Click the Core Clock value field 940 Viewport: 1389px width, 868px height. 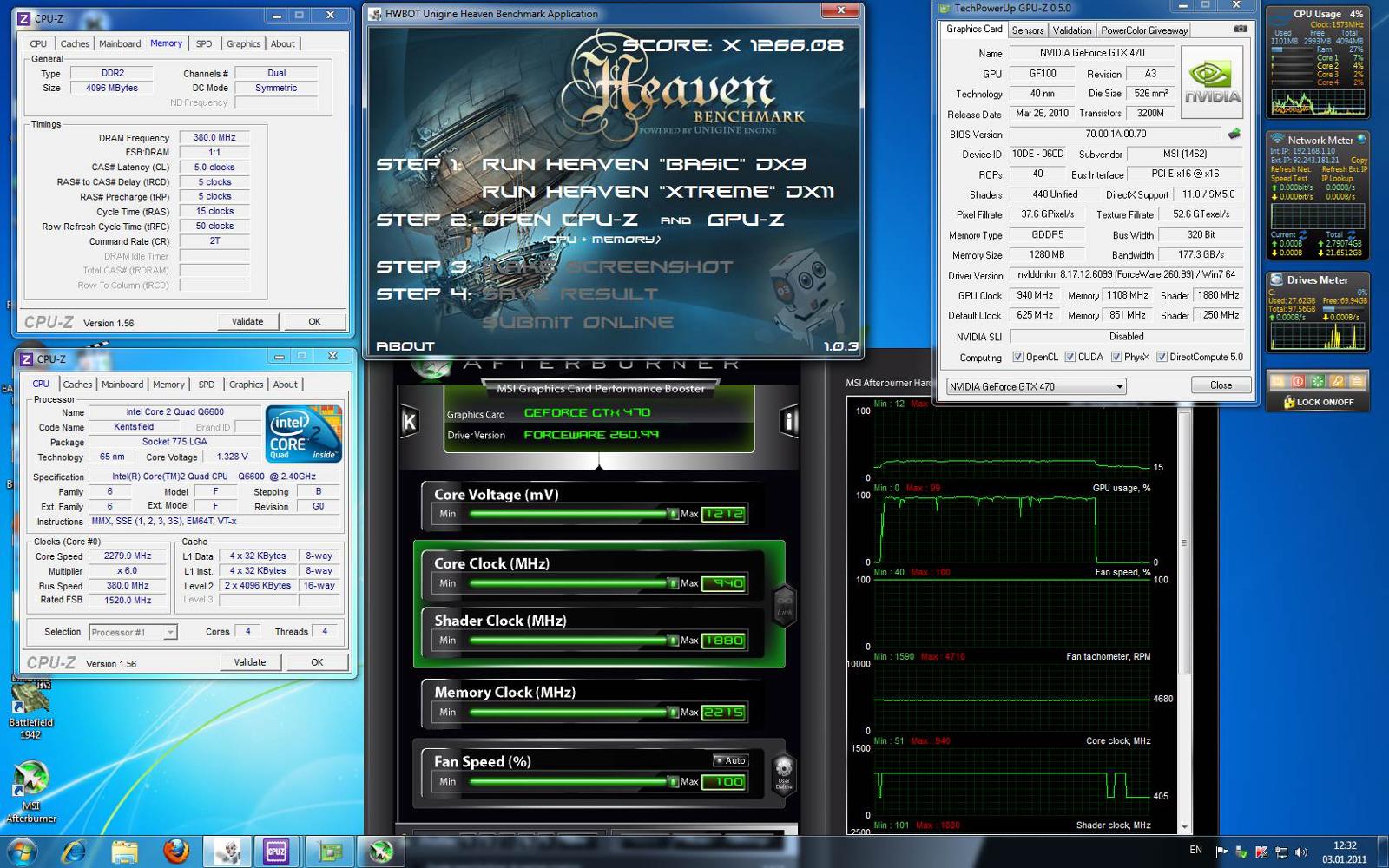click(723, 583)
